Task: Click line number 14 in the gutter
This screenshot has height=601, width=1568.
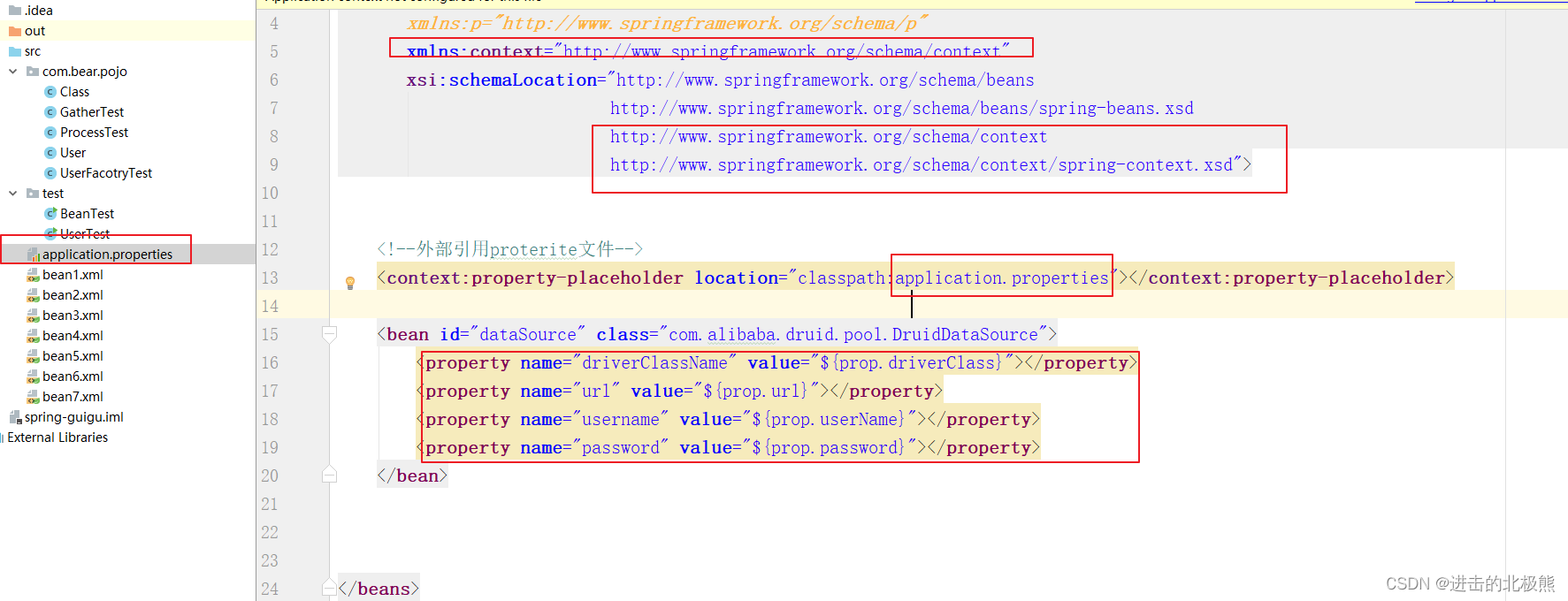Action: pos(270,306)
